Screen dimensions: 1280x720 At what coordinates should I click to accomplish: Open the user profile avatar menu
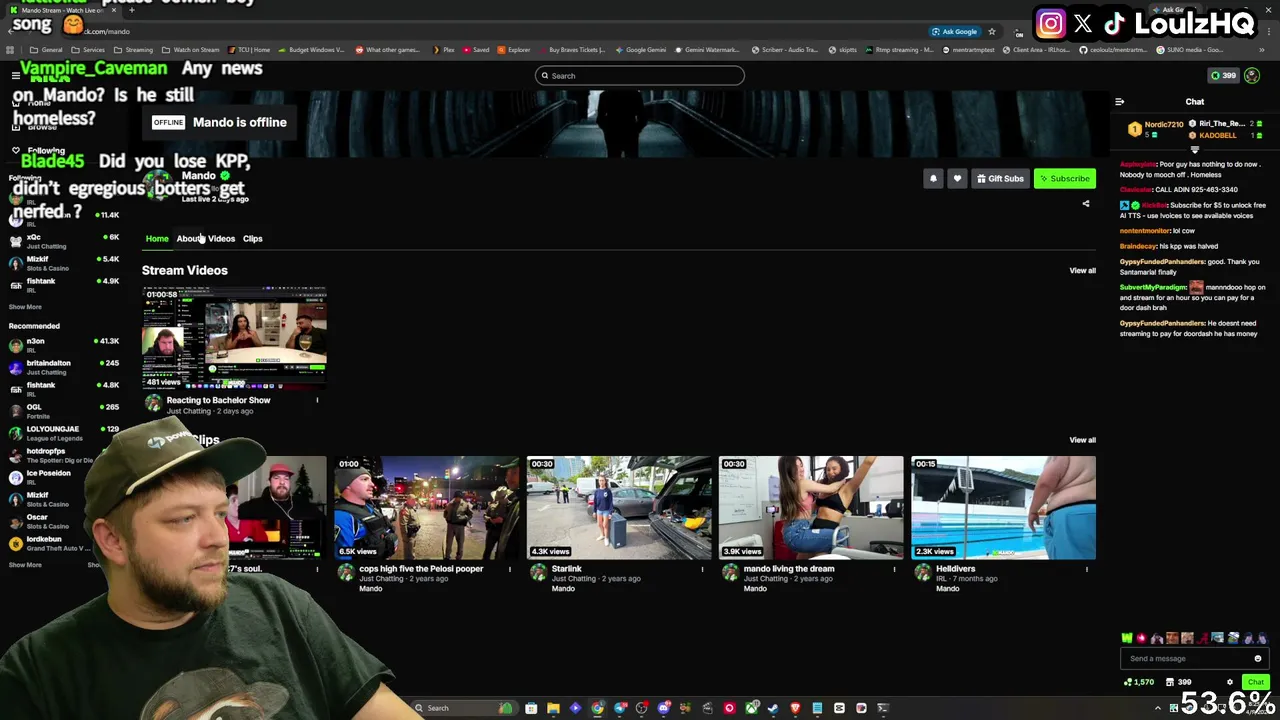point(1252,76)
